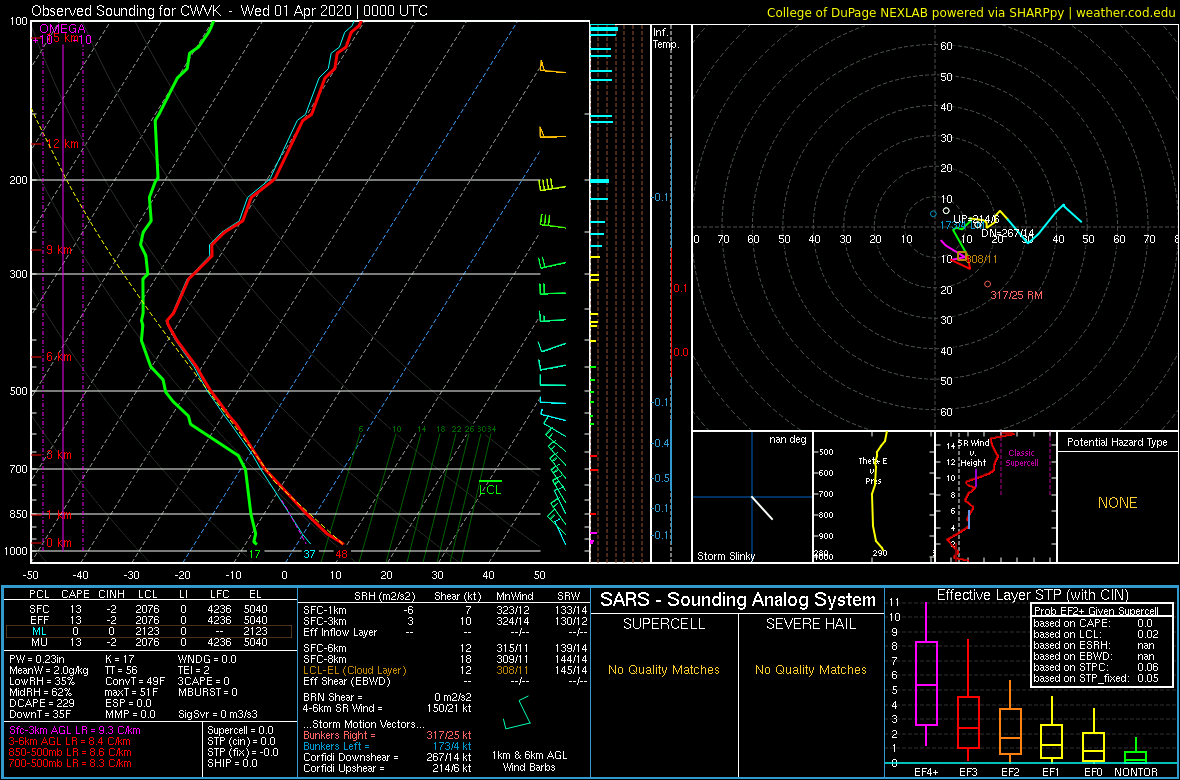Click 'SHIP = 0.0' index
The height and width of the screenshot is (780, 1180).
[x=231, y=762]
